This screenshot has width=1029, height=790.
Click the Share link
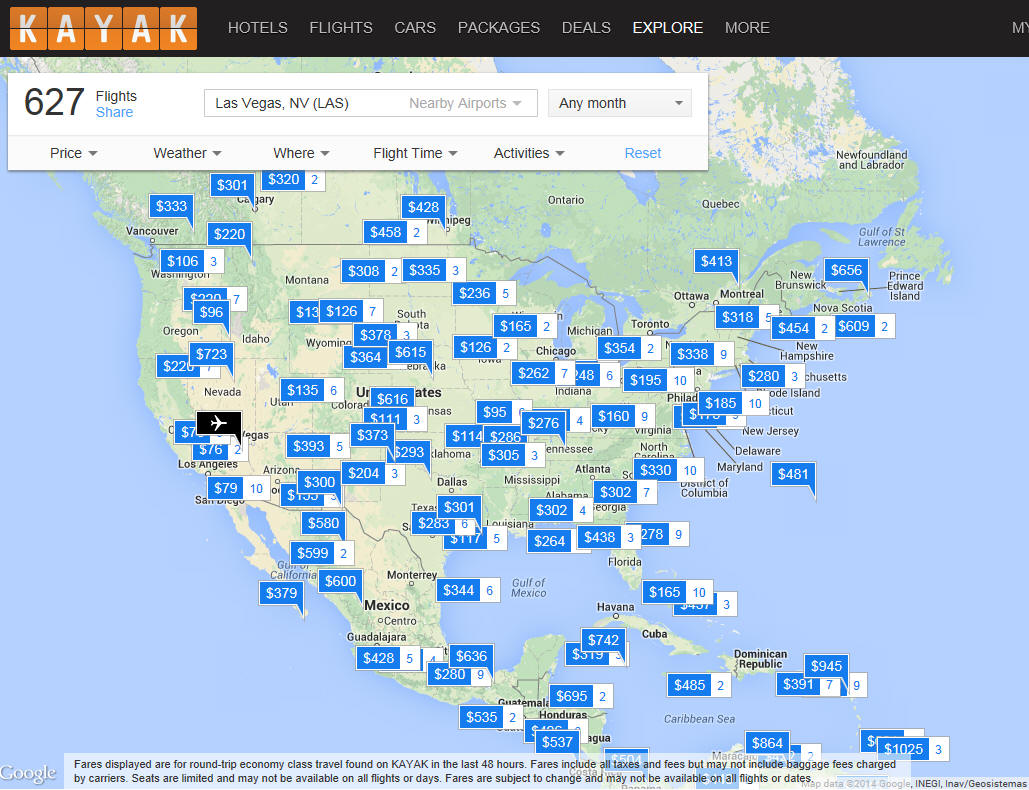(x=114, y=112)
